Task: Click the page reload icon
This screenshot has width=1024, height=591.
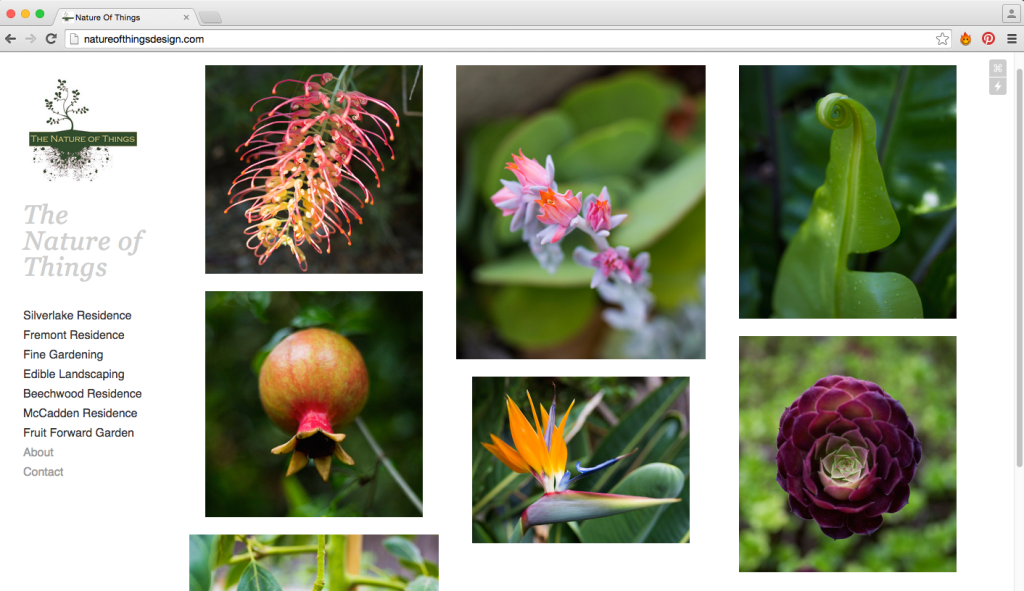Action: coord(50,38)
